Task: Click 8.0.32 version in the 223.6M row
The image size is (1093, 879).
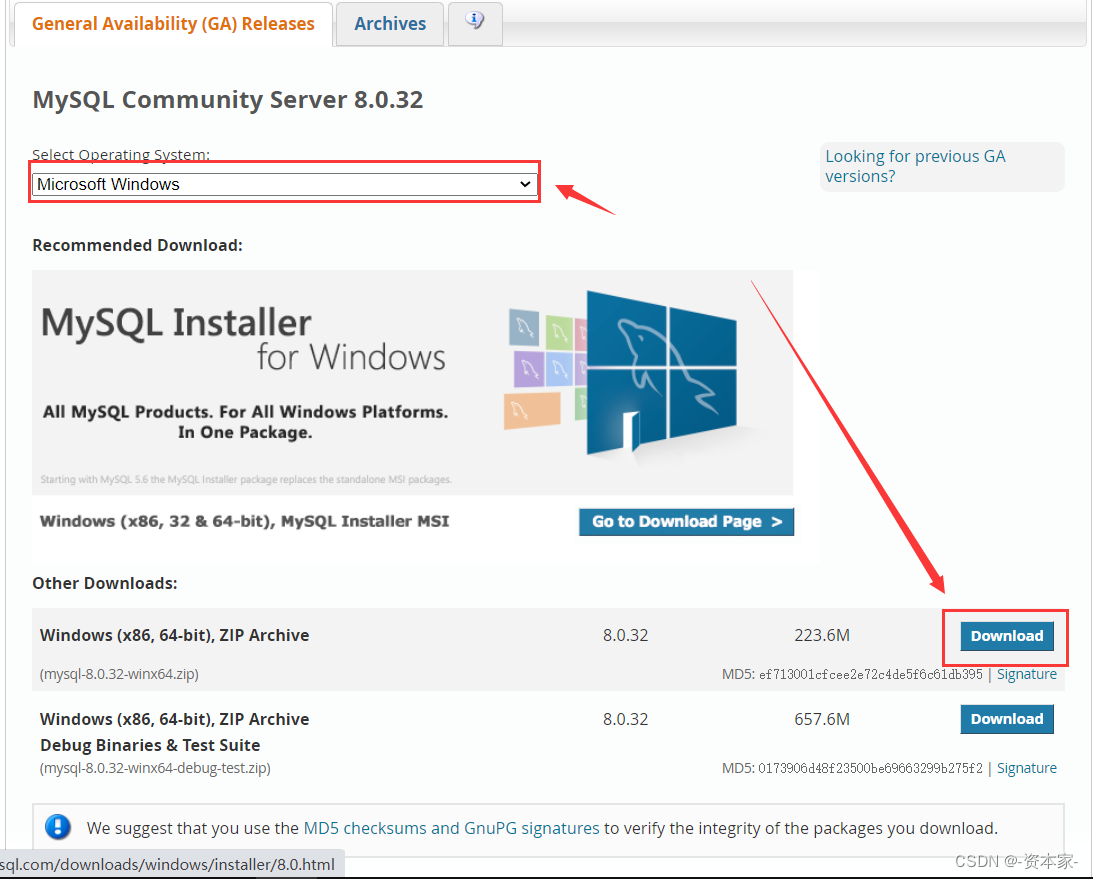Action: [625, 636]
